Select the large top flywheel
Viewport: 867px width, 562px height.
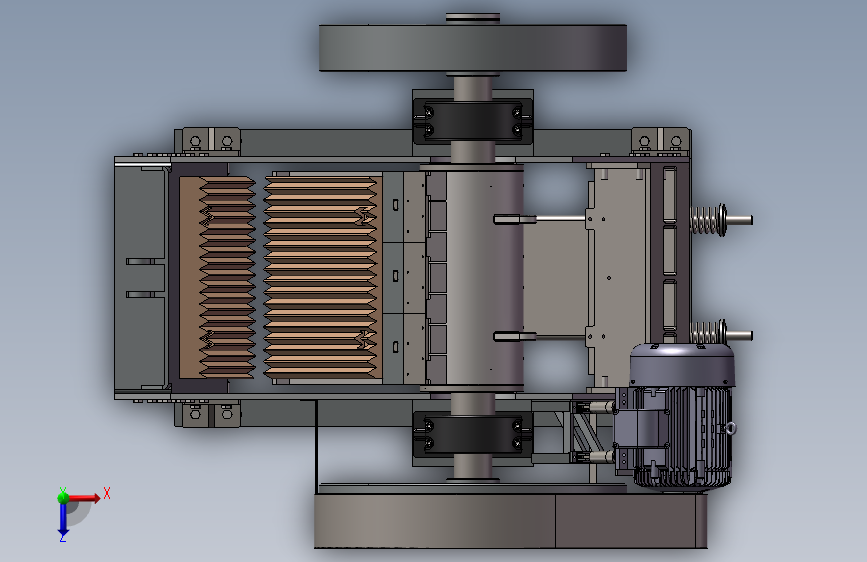473,48
